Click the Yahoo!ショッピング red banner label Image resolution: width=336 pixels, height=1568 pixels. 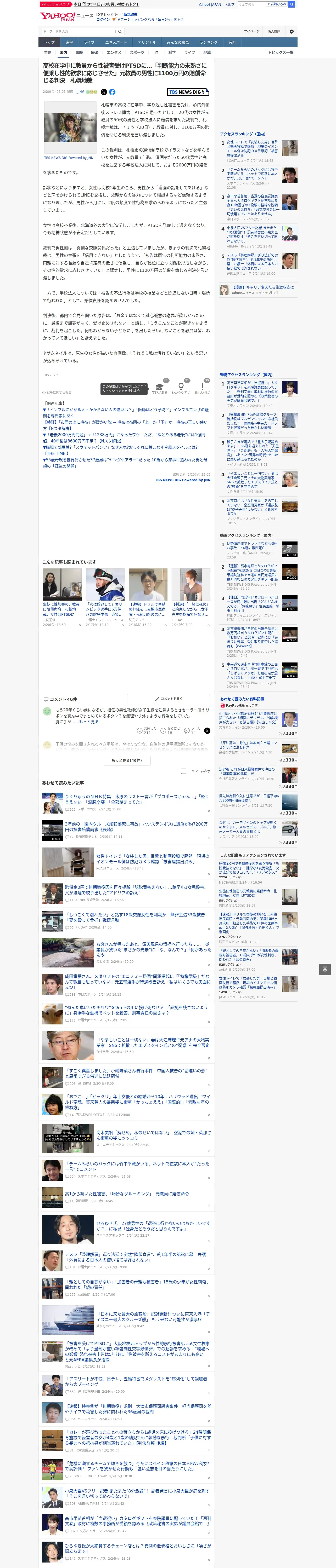(55, 4)
